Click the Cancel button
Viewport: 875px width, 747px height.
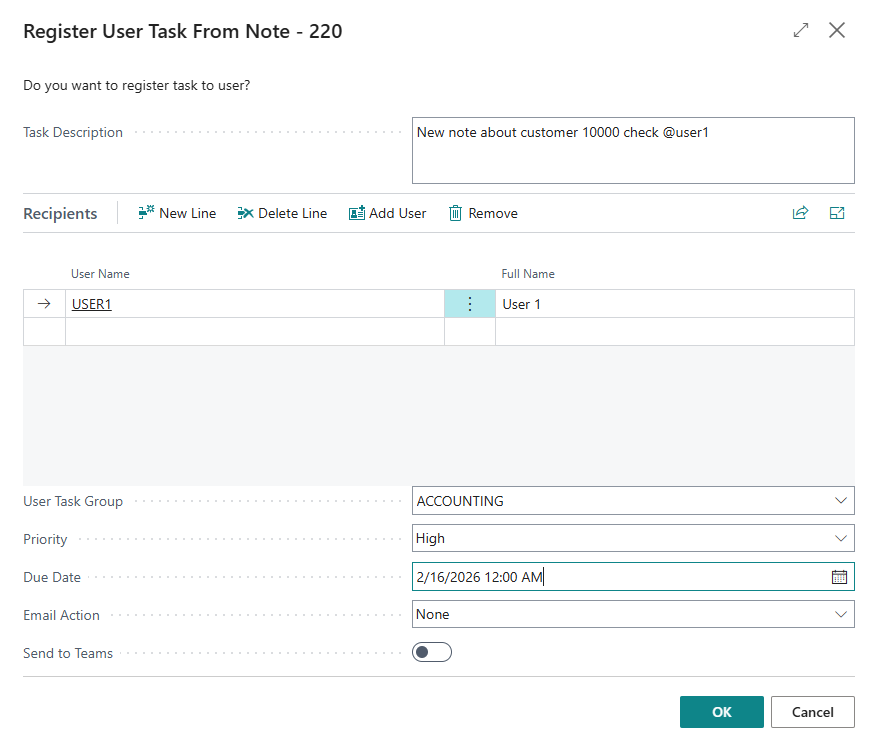[x=812, y=712]
